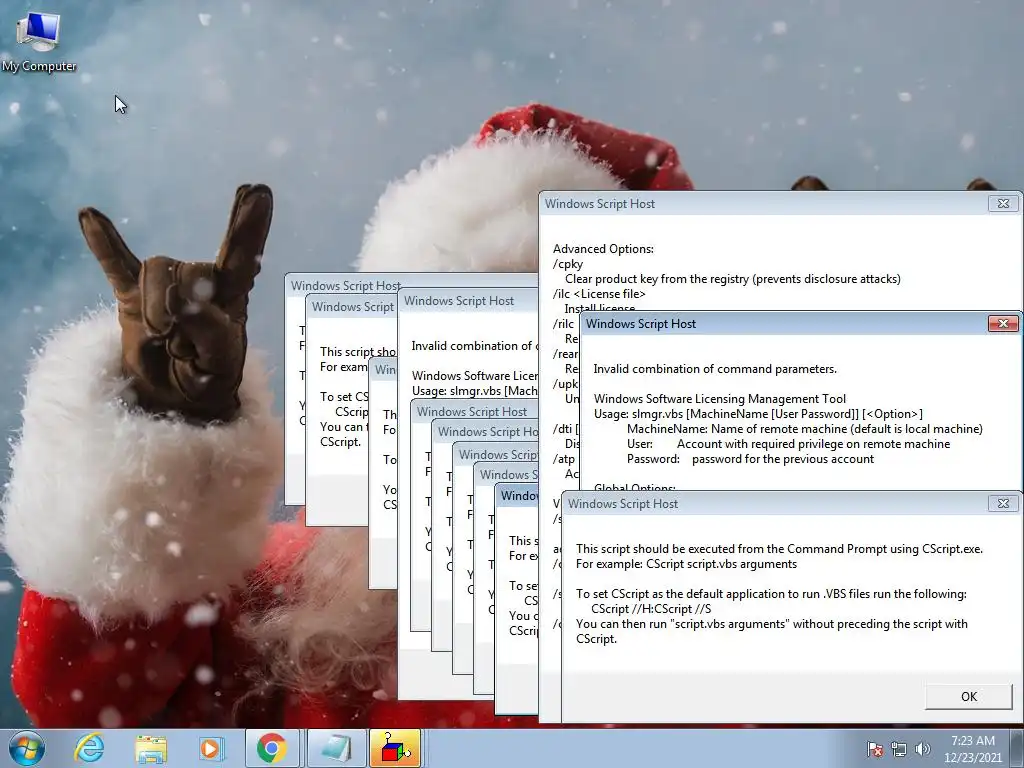This screenshot has width=1024, height=768.
Task: Open the volume speaker tray icon
Action: (922, 749)
